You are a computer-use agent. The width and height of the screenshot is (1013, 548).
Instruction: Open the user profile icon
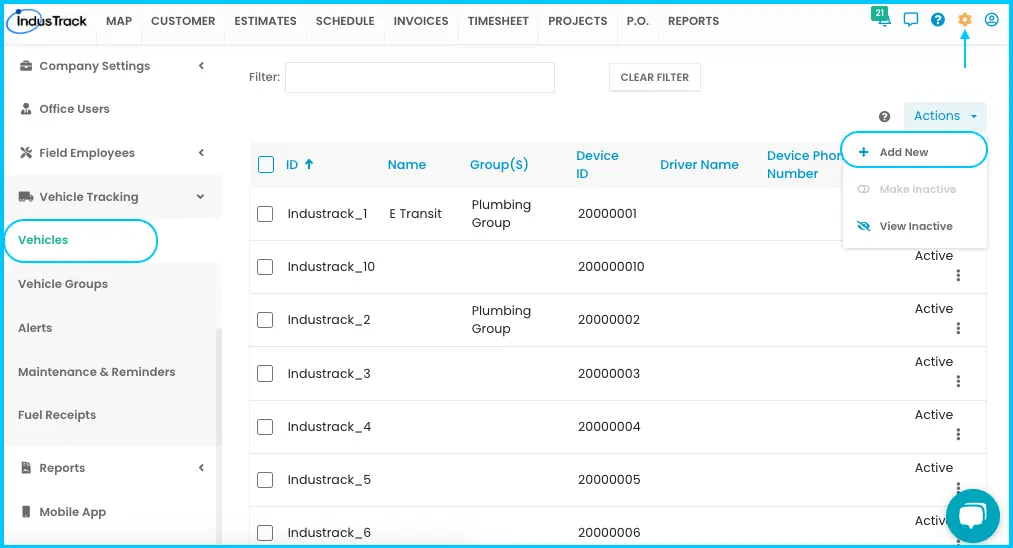992,20
